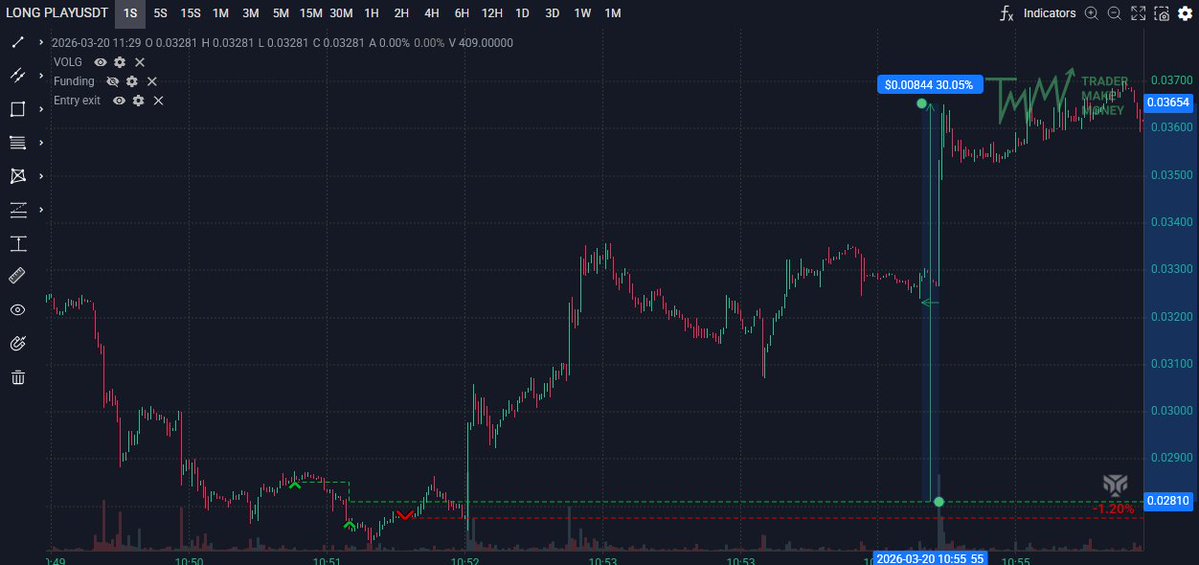Remove the Entry exit indicator
The height and width of the screenshot is (565, 1199).
[x=158, y=101]
